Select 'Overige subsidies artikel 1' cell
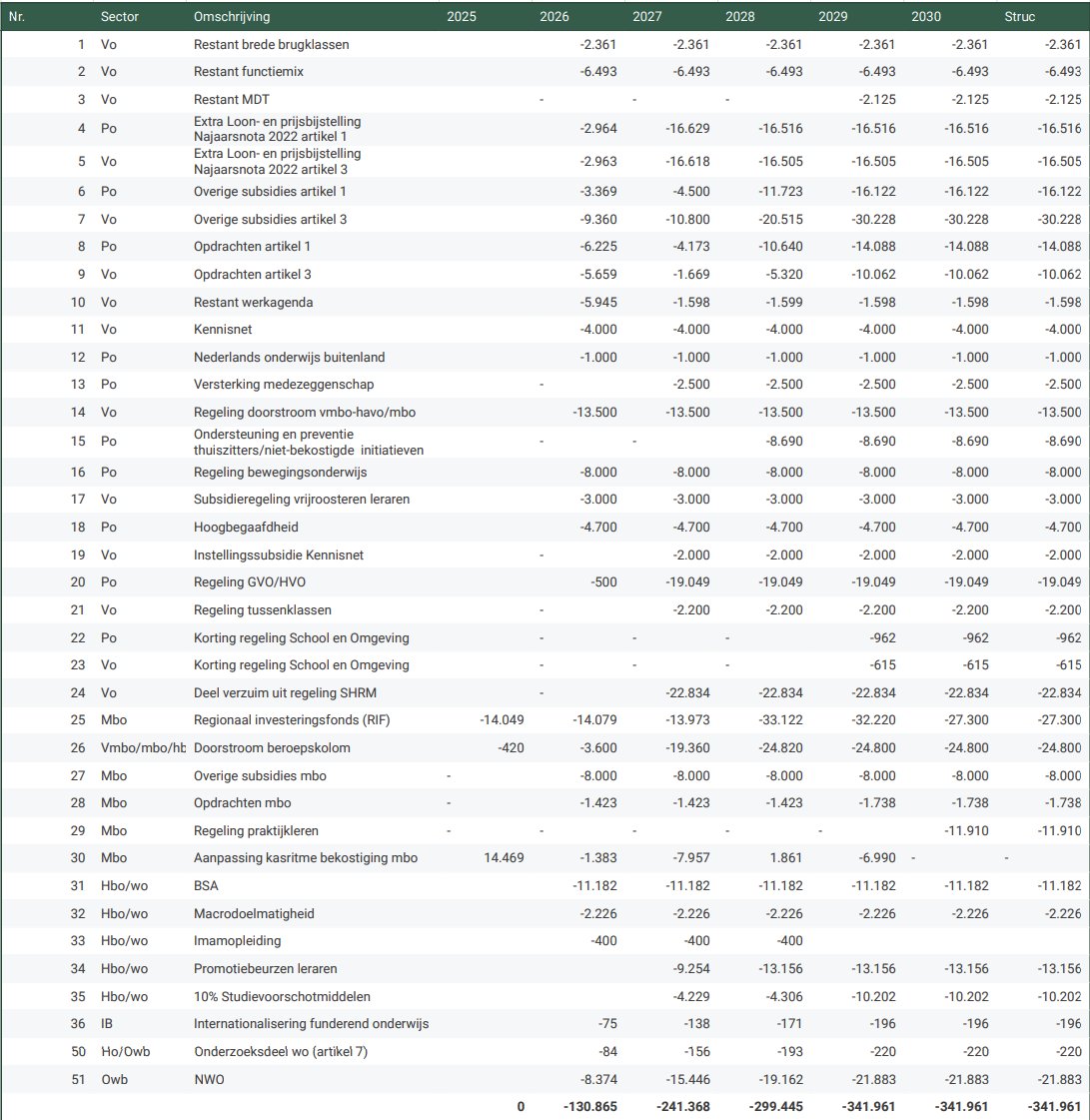1090x1120 pixels. (270, 192)
